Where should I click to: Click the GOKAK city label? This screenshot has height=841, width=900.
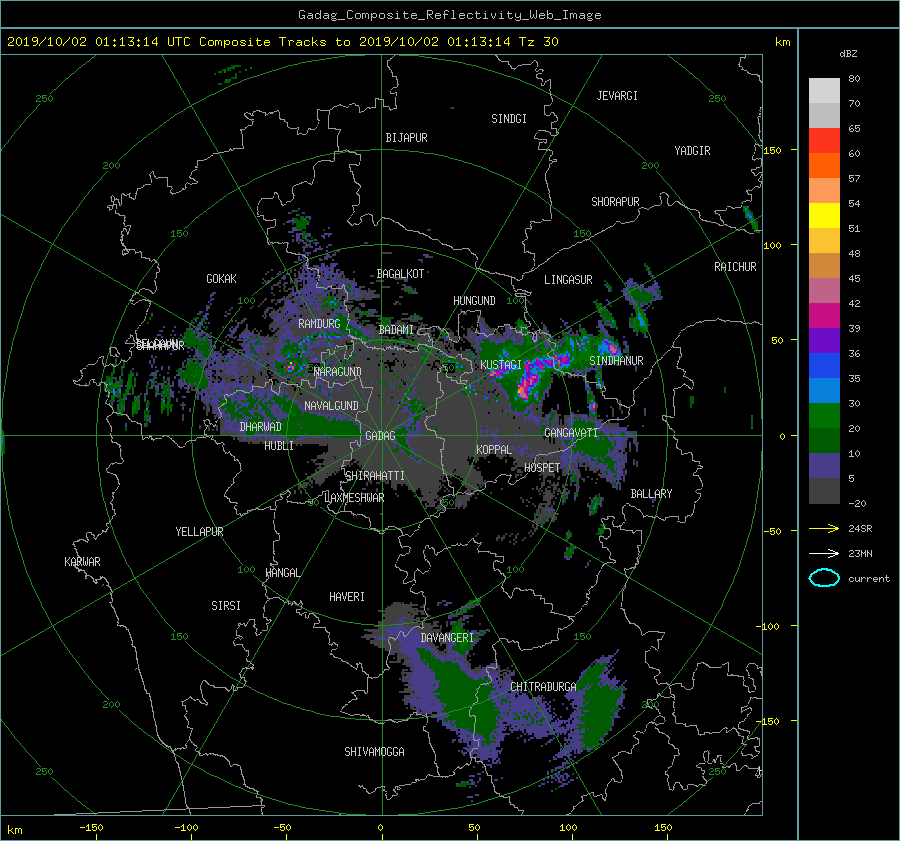pyautogui.click(x=221, y=279)
